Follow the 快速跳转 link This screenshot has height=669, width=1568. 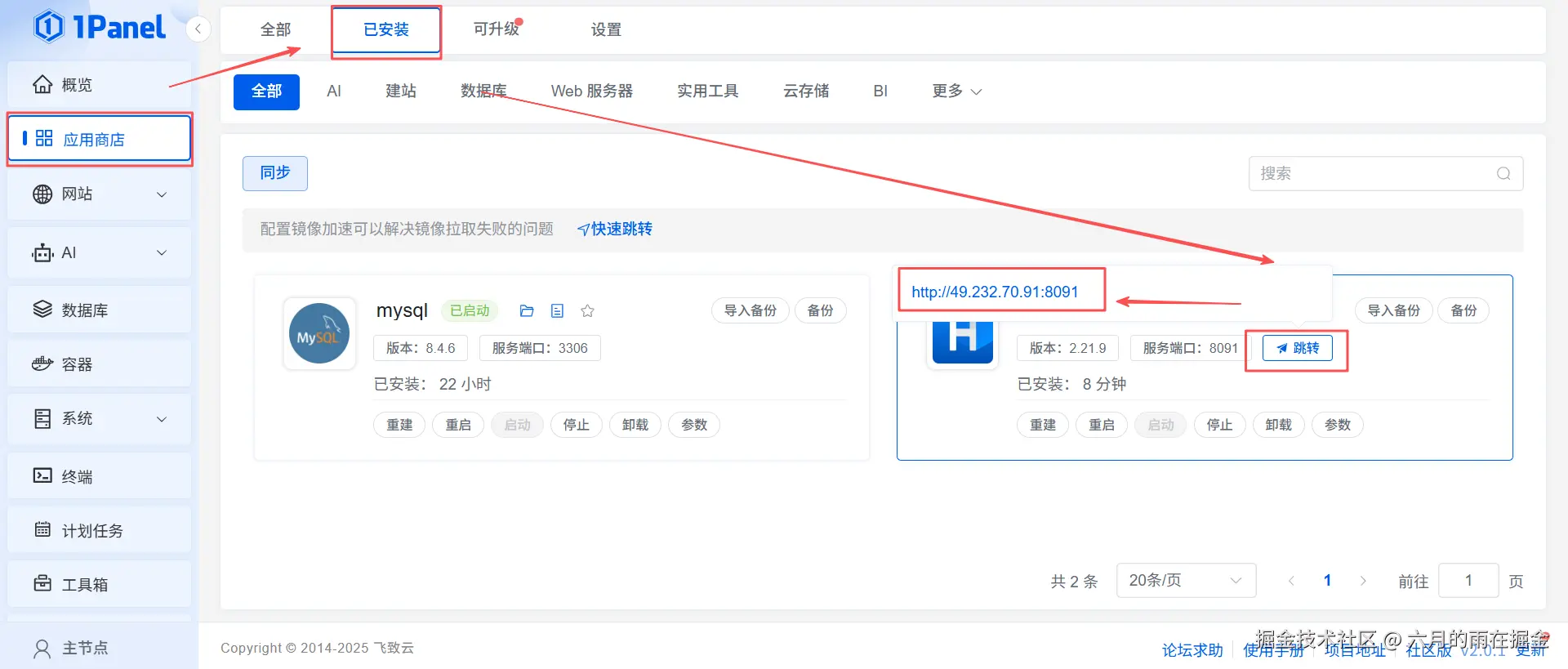(615, 229)
